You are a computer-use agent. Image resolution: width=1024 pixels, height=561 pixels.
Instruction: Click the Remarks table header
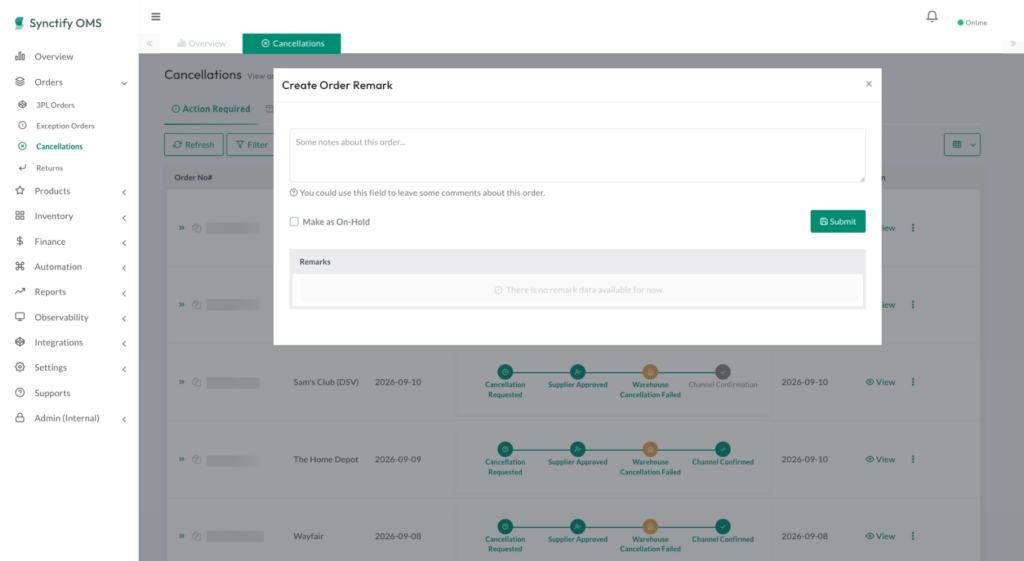pyautogui.click(x=315, y=261)
